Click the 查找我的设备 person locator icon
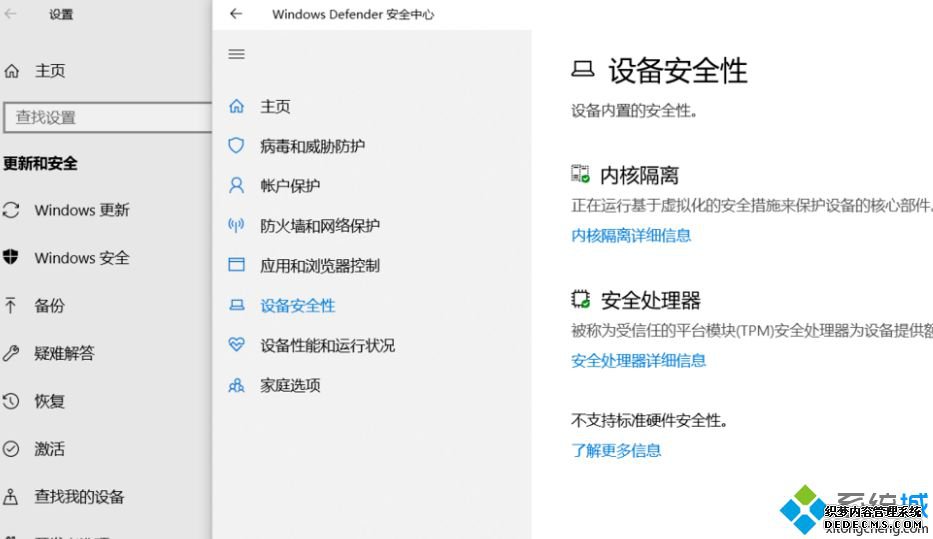The width and height of the screenshot is (933, 539). 10,496
